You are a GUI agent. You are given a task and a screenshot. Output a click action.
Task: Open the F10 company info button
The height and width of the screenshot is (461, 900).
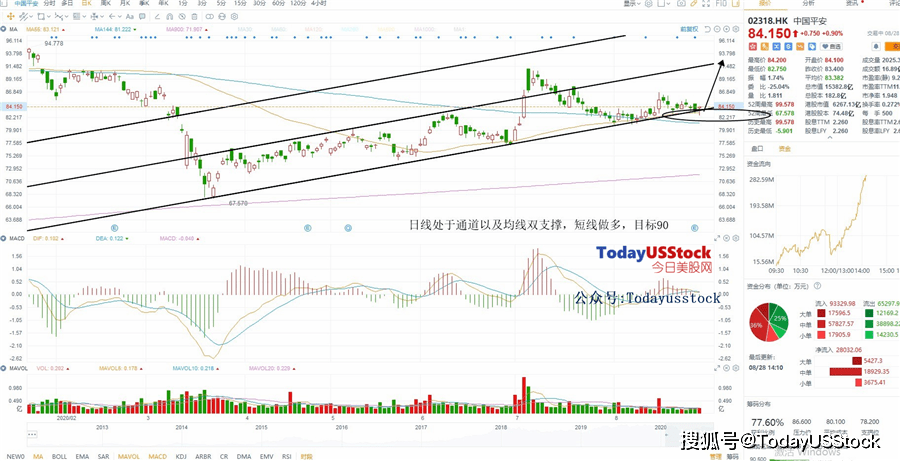(x=721, y=3)
